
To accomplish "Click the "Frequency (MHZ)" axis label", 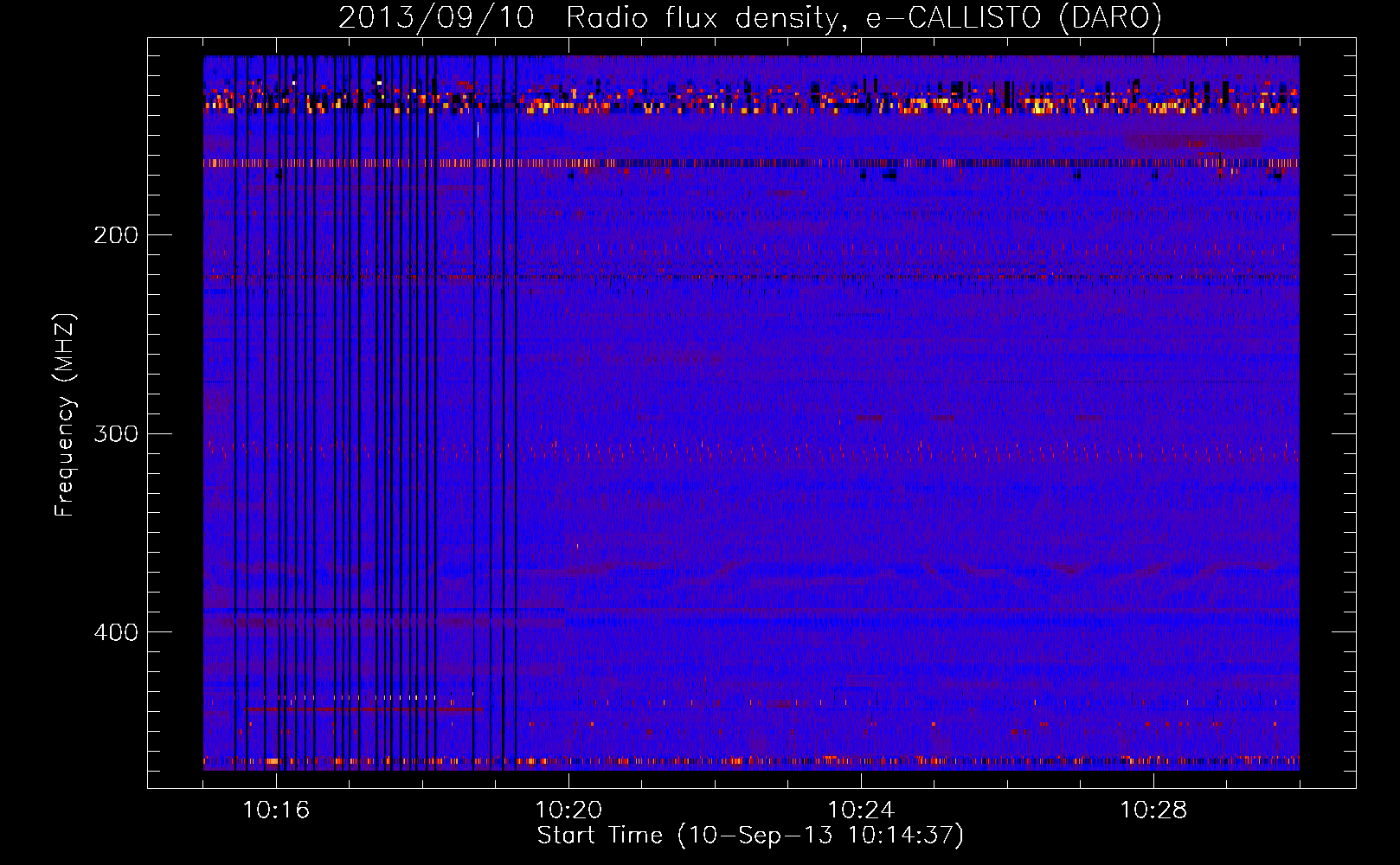I will pos(65,415).
